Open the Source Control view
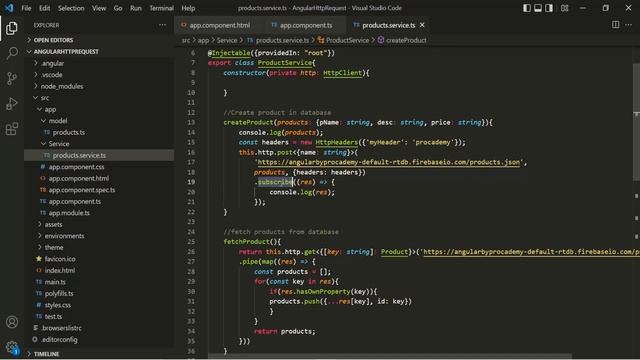 point(12,78)
